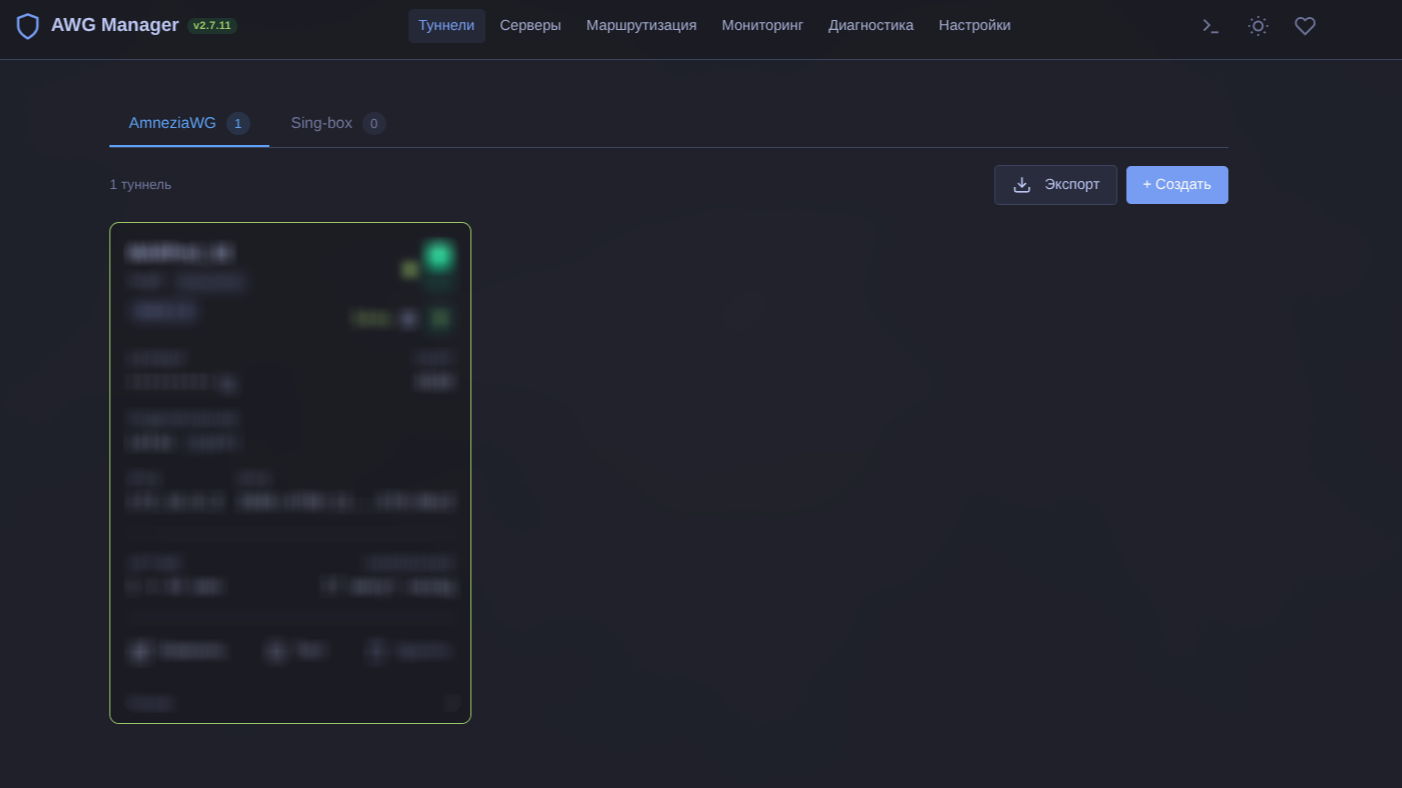Switch to the Sing-box tab

click(x=338, y=123)
